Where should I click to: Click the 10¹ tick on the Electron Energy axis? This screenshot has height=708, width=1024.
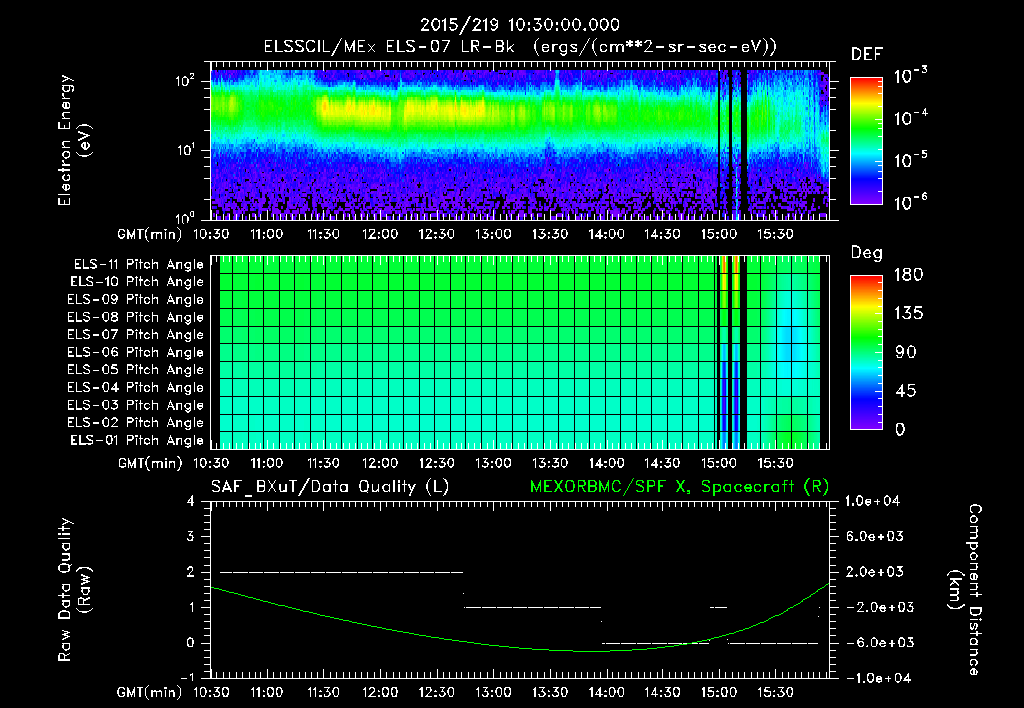click(x=185, y=150)
